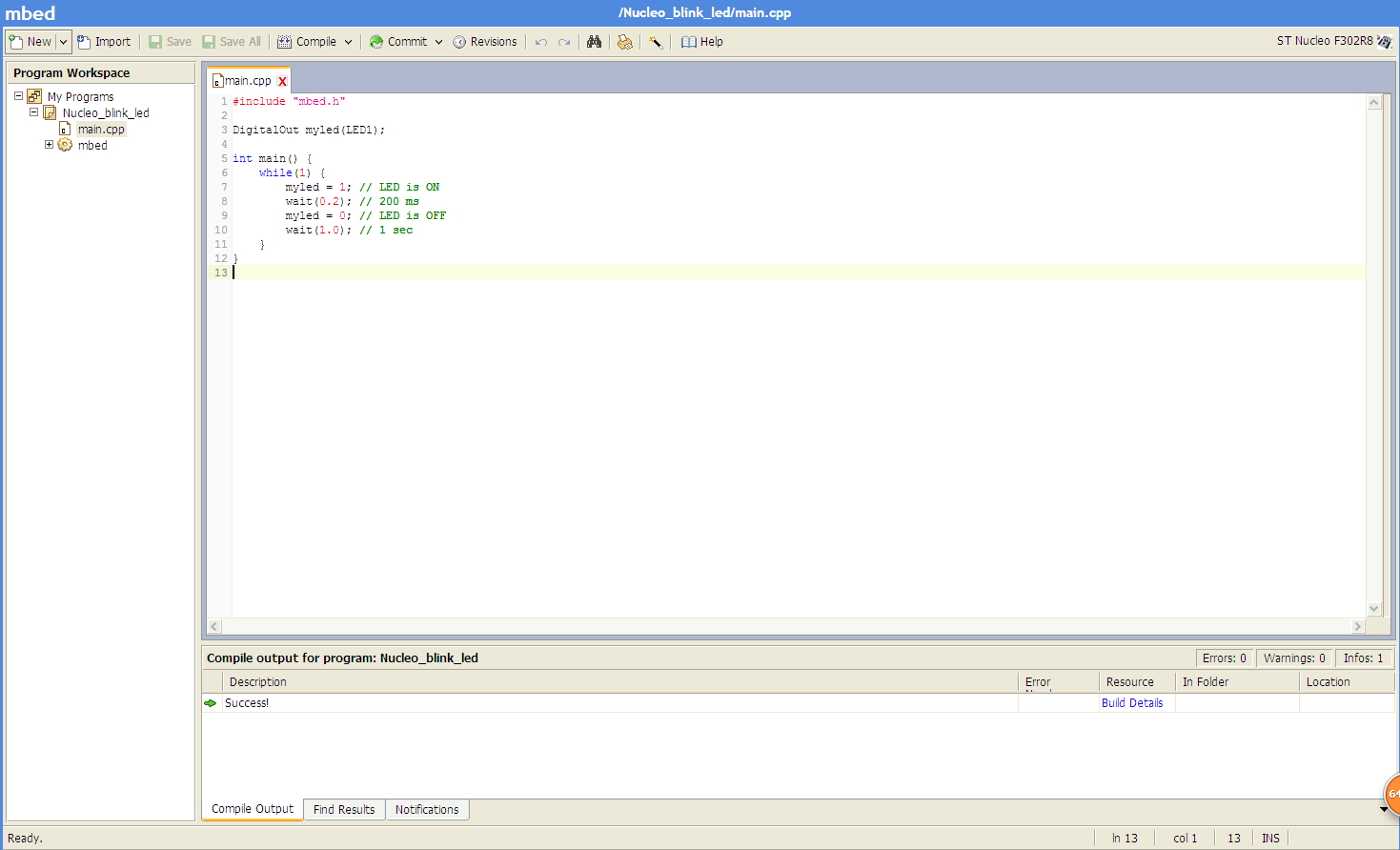Switch to the Compile Output tab
1400x850 pixels.
pyautogui.click(x=253, y=809)
